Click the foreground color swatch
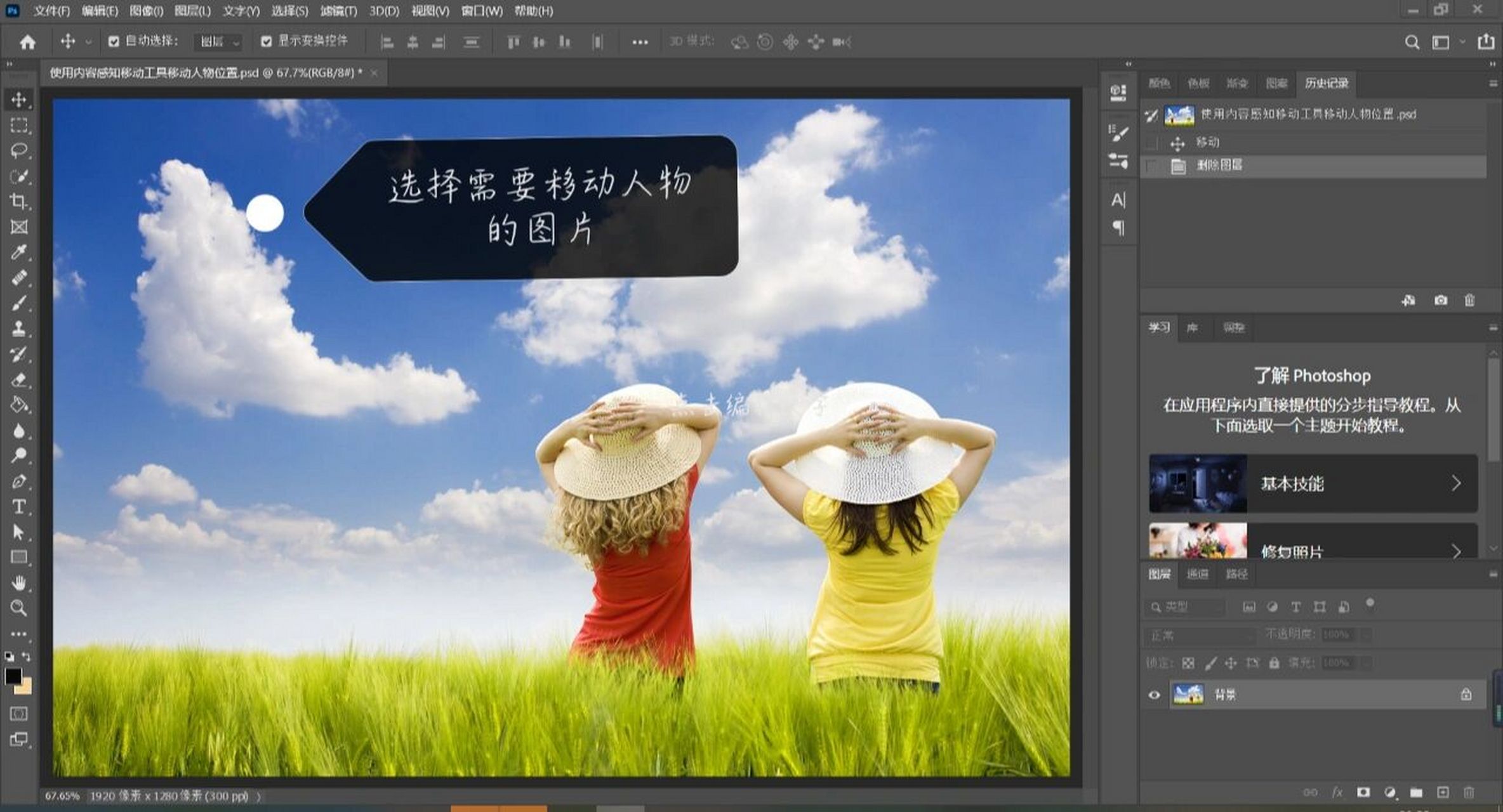 point(14,674)
